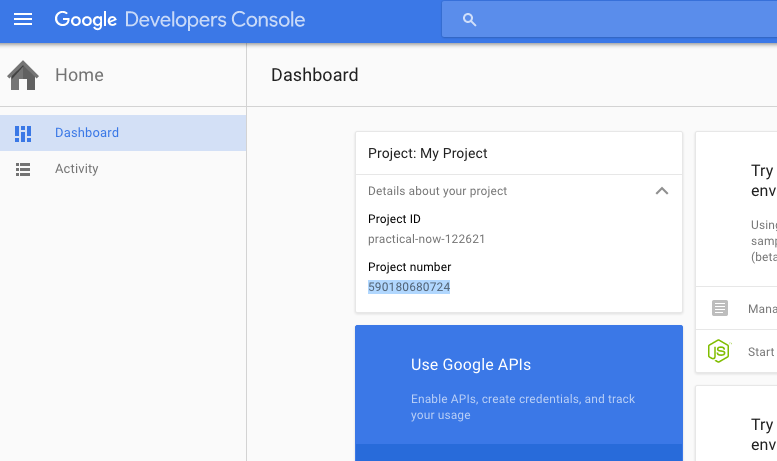Click the Dashboard grid icon in sidebar
Screen dimensions: 777x461
coord(23,133)
